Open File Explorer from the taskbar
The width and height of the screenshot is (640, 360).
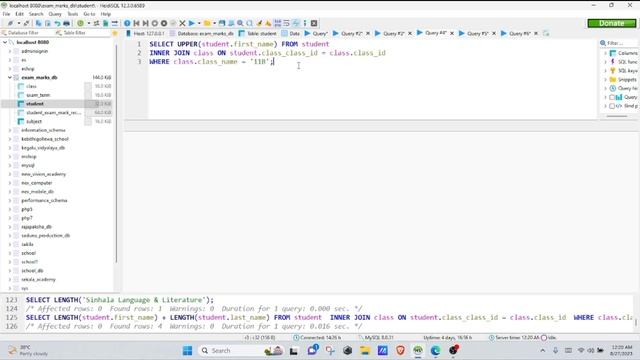365,350
